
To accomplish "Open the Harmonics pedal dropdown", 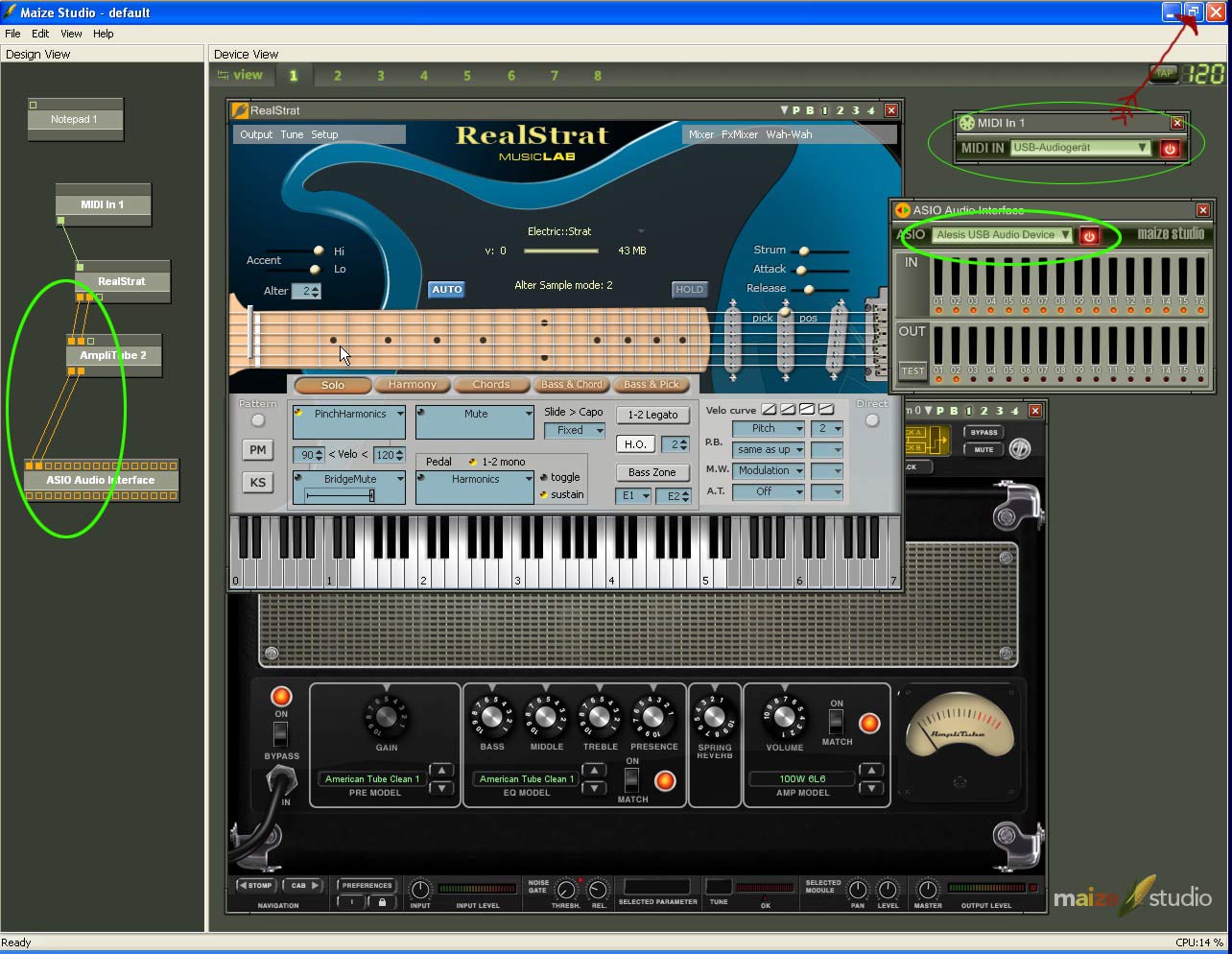I will tap(475, 488).
